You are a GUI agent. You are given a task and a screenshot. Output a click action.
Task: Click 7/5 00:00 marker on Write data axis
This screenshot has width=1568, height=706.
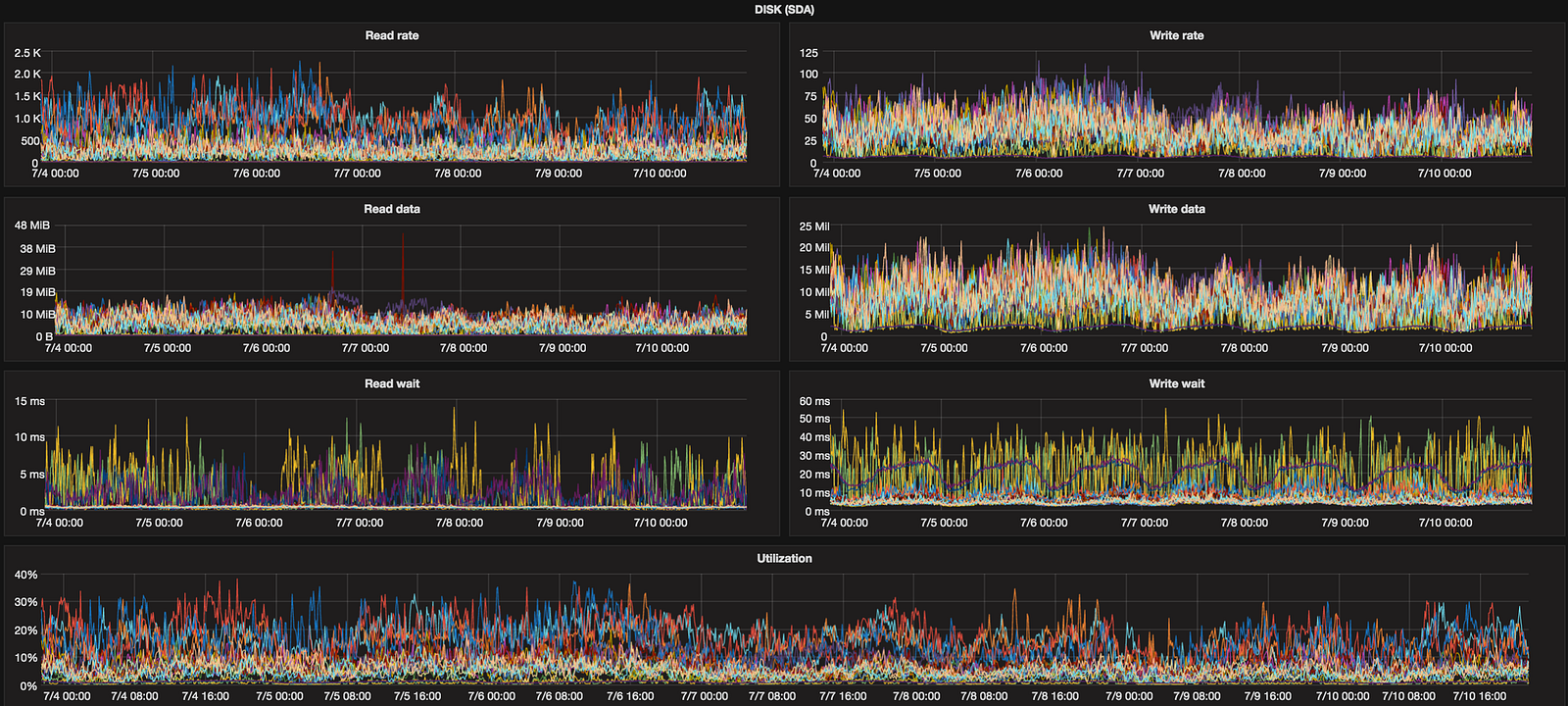click(x=944, y=348)
